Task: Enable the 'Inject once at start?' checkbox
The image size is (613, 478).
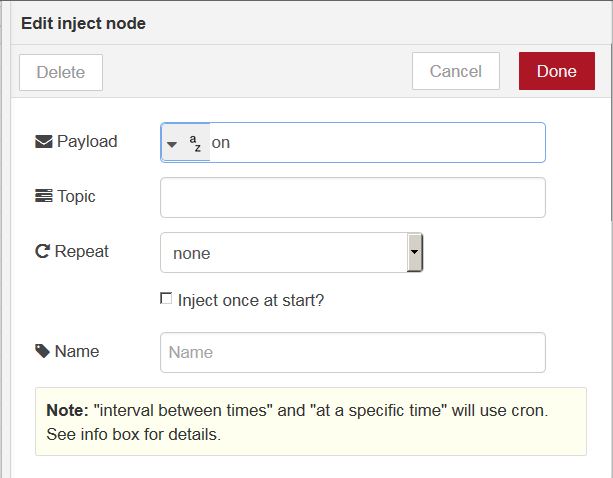Action: point(166,299)
